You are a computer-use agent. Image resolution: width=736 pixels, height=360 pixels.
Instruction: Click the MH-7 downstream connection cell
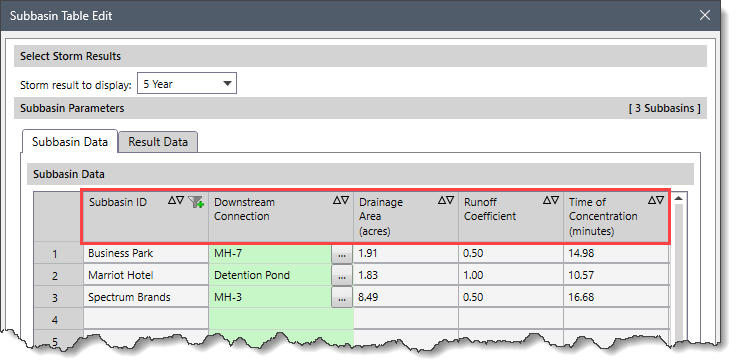click(270, 253)
